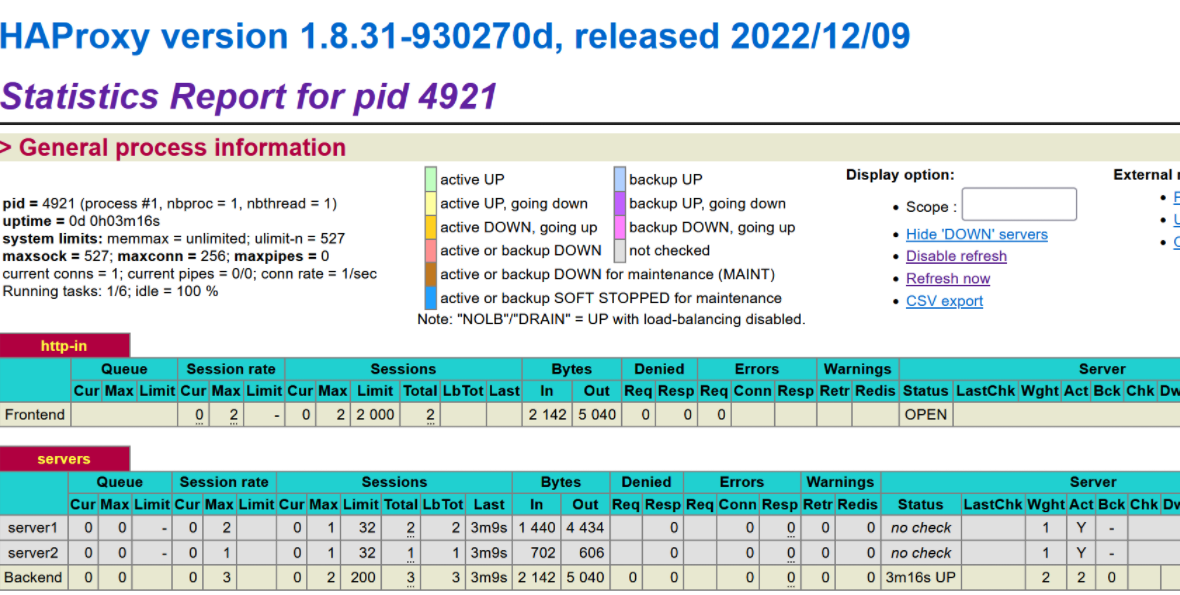Click Bytes Out value 4 434 for server1
The image size is (1180, 595).
coord(585,528)
